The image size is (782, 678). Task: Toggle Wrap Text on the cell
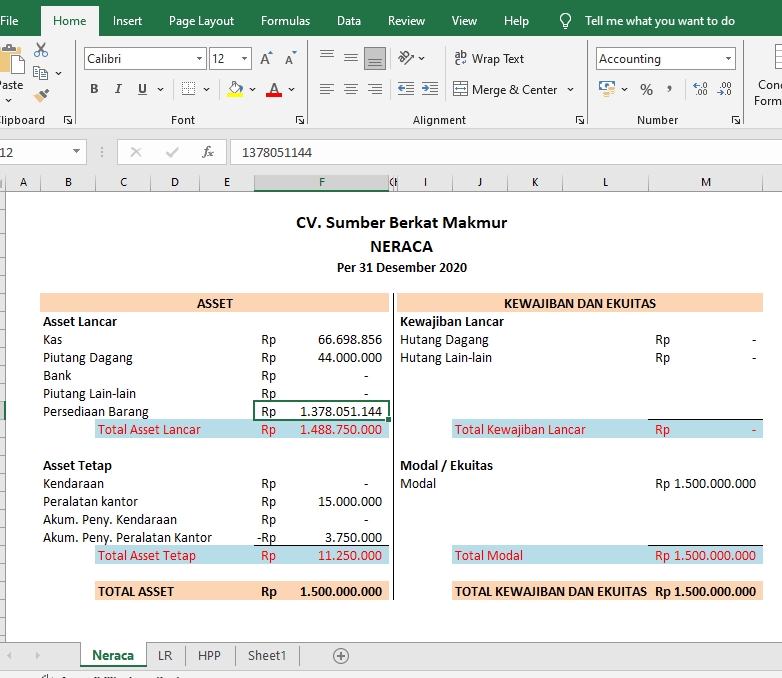[489, 59]
